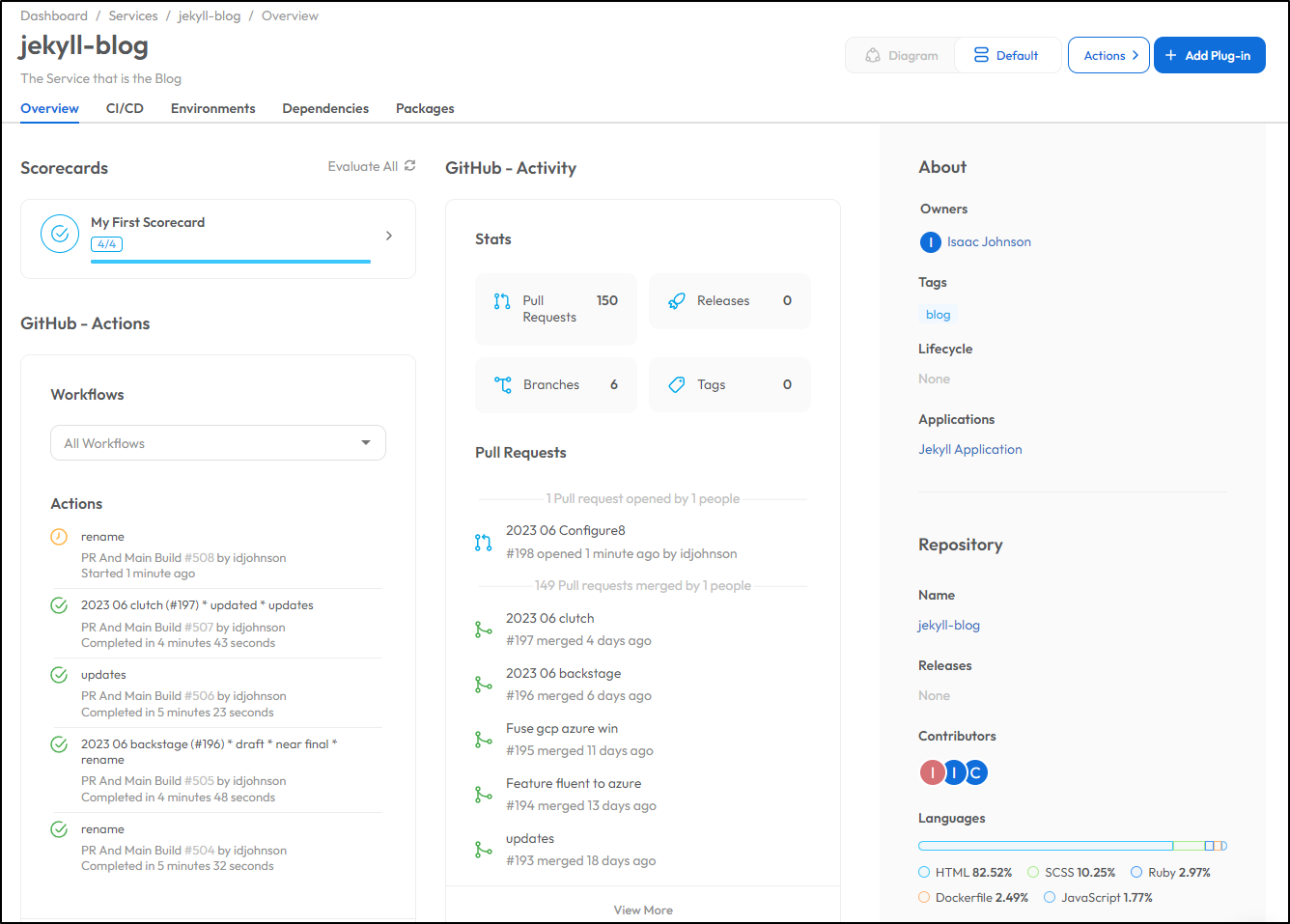Open the CI/CD tab
Image resolution: width=1290 pixels, height=924 pixels.
125,109
